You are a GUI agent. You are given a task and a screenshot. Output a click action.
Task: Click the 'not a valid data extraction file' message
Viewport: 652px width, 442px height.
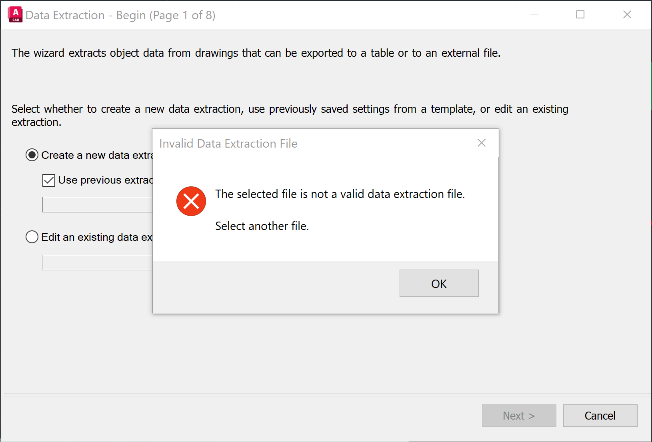[340, 194]
